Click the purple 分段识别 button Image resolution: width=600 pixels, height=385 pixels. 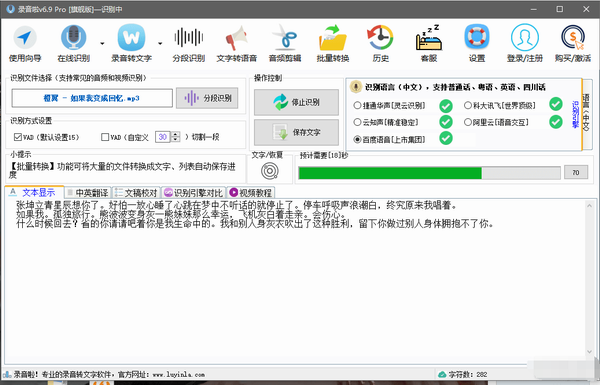pyautogui.click(x=207, y=98)
